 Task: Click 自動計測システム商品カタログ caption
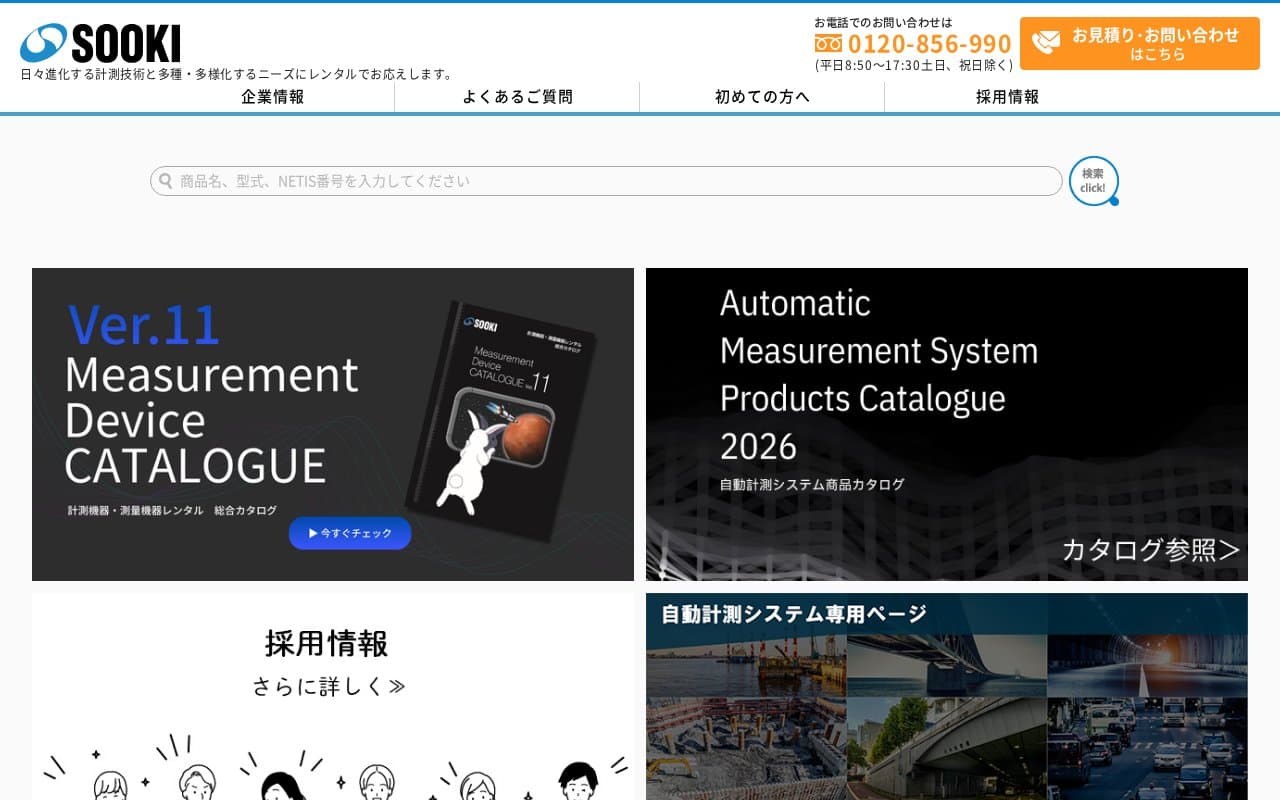pyautogui.click(x=812, y=484)
